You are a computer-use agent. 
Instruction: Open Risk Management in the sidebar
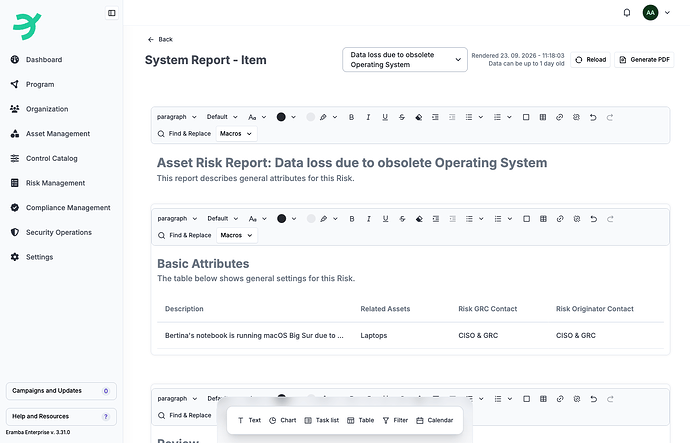(x=55, y=183)
